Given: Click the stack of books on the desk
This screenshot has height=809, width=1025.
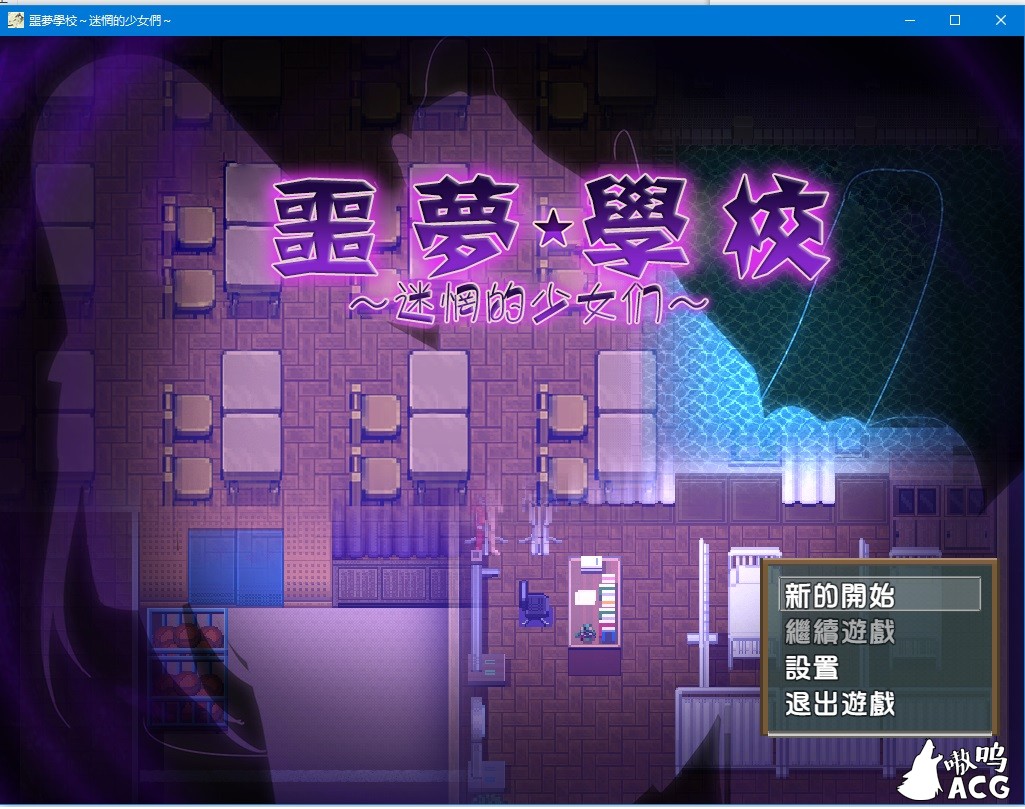Looking at the screenshot, I should 607,607.
